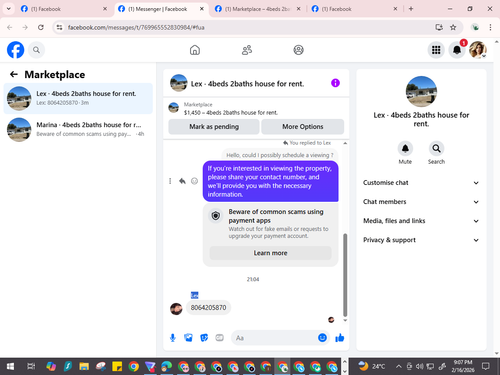
Task: Attach a photo using the image icon
Action: tap(188, 338)
